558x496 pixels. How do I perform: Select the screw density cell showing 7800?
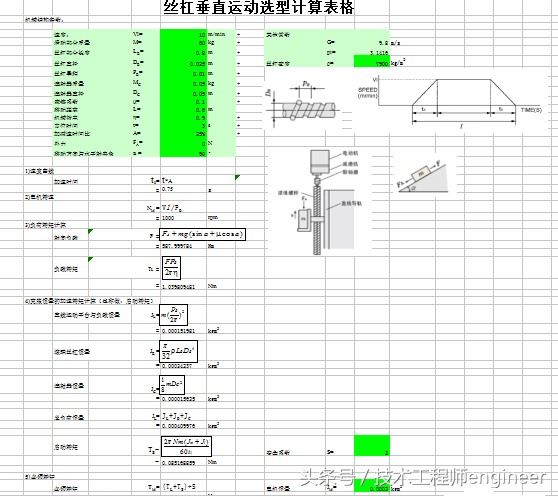point(372,62)
